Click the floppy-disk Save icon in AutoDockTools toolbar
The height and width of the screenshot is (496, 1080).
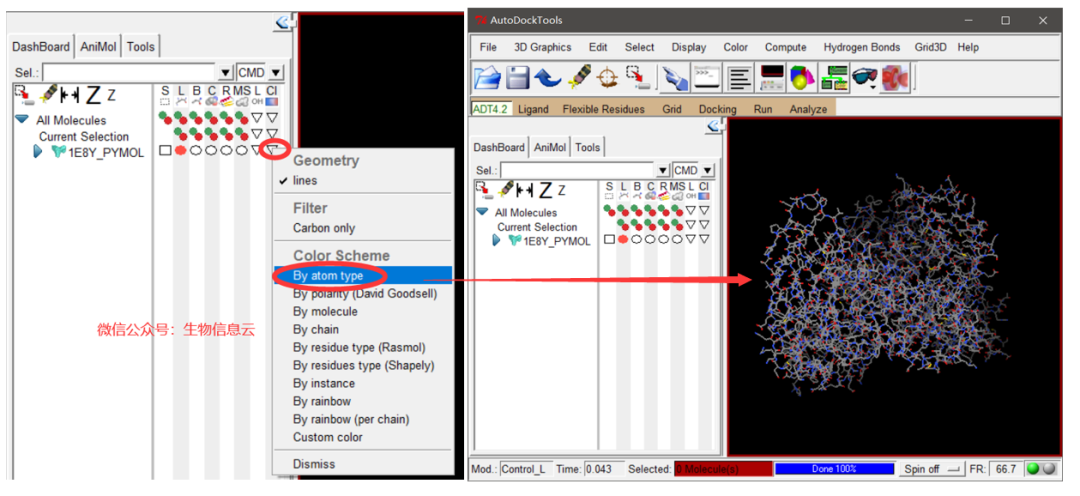tap(518, 77)
